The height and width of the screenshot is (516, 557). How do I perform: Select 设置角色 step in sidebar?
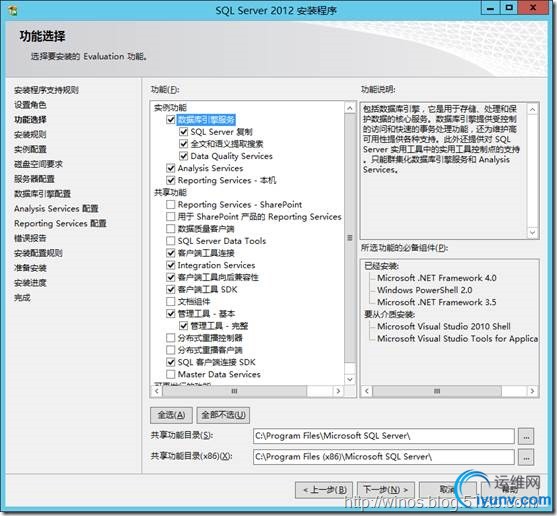pyautogui.click(x=30, y=105)
